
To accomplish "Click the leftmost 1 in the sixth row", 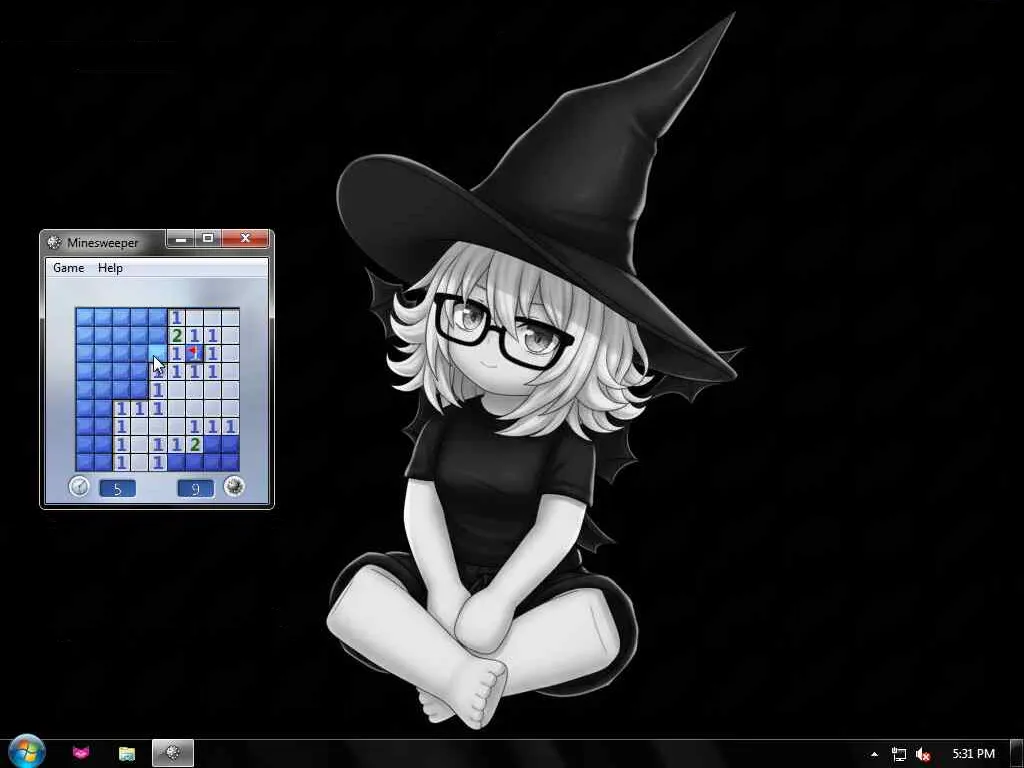I will pos(121,408).
